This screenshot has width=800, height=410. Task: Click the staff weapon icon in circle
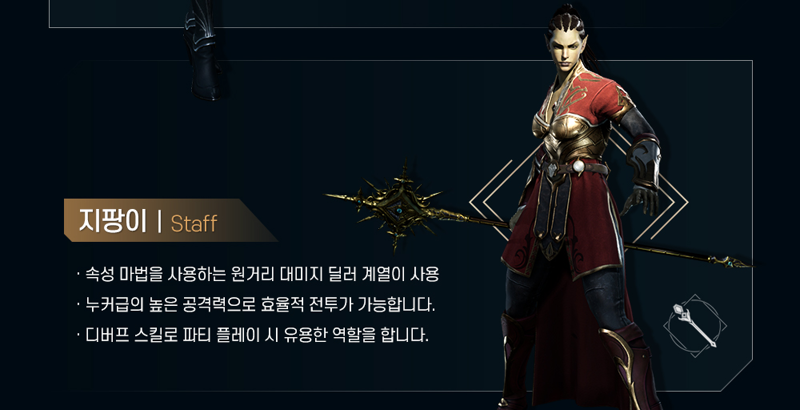pos(695,325)
